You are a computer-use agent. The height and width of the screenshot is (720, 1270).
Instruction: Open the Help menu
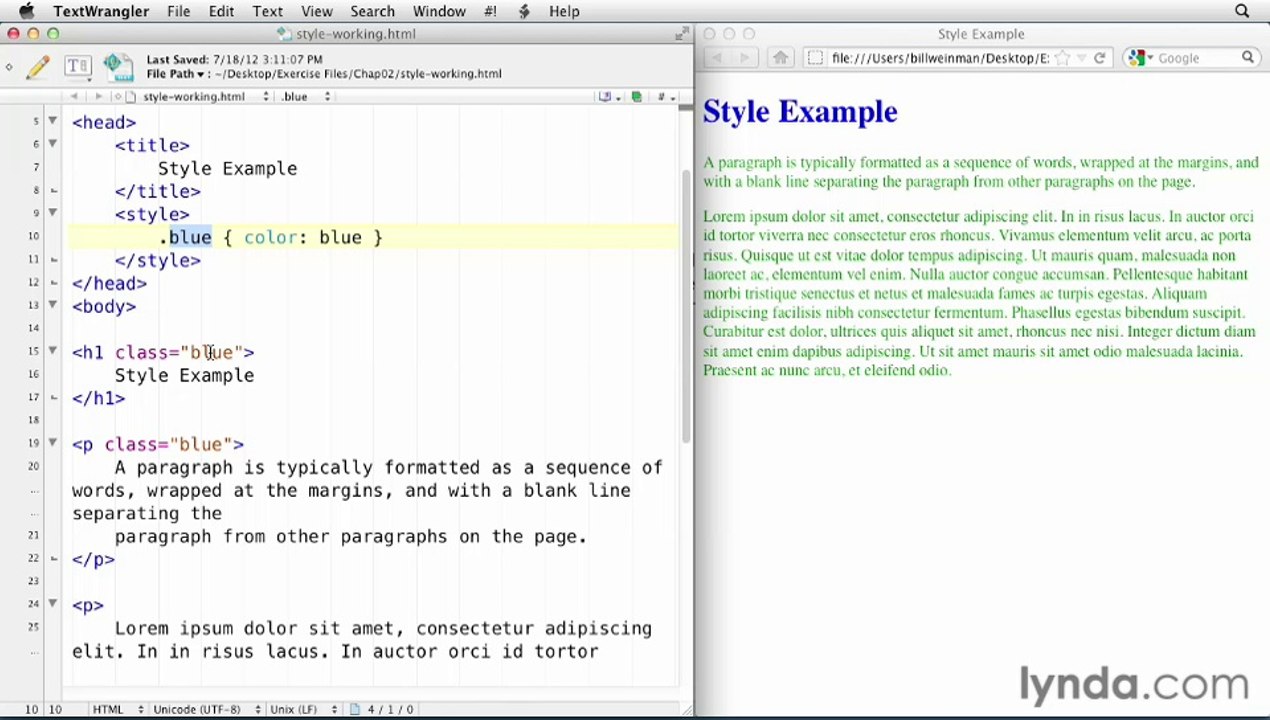click(x=564, y=11)
